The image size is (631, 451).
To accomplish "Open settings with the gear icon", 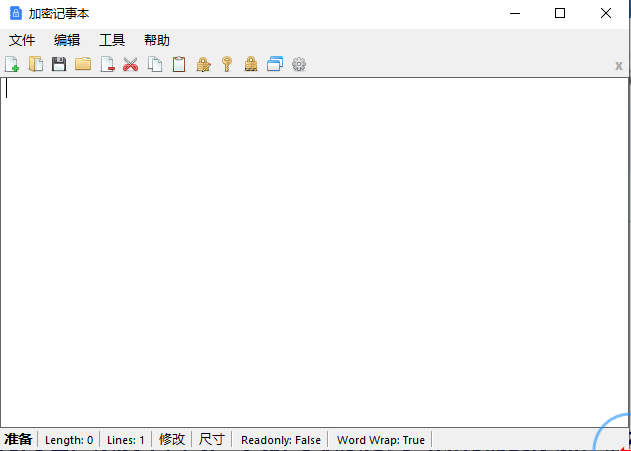I will (x=299, y=64).
